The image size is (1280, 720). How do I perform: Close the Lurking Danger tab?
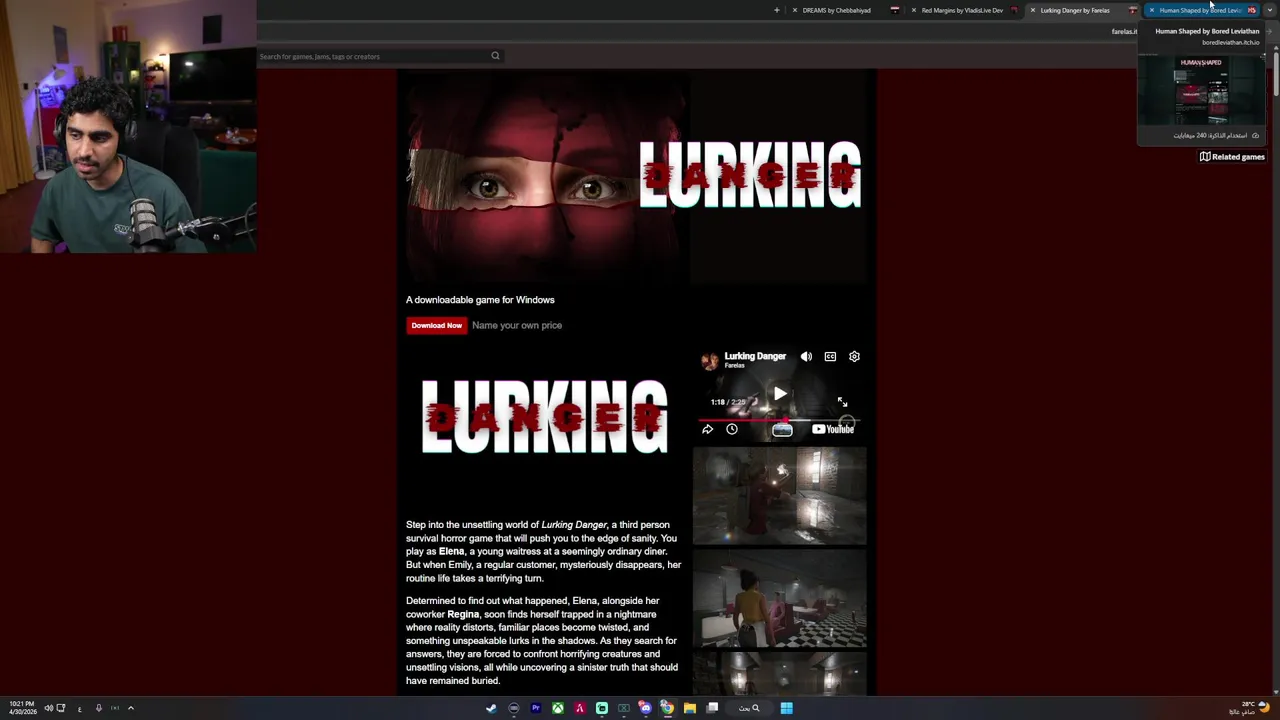point(1032,10)
